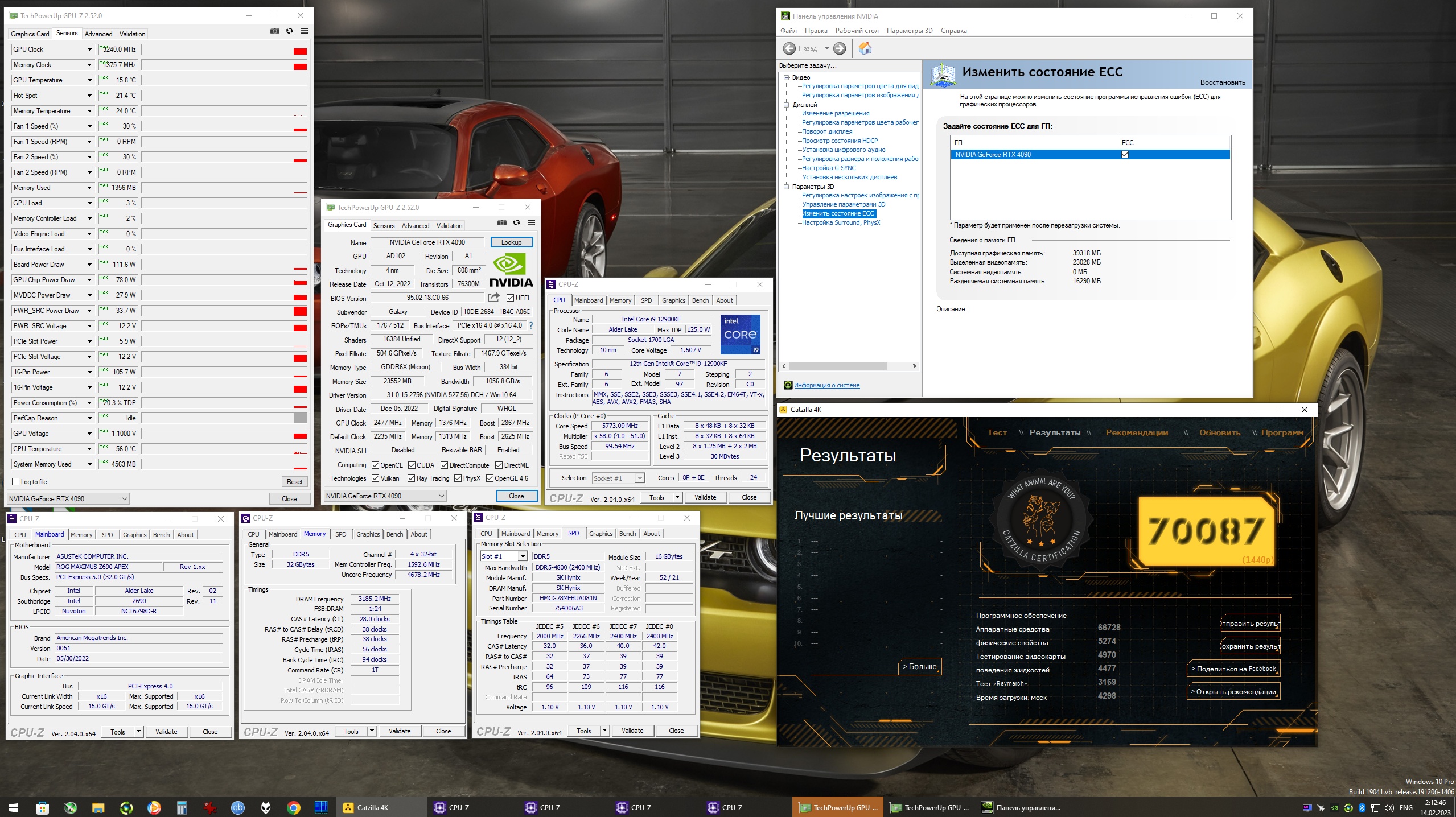Click the camera icon in GPU-Z Graphics Card window
This screenshot has height=817, width=1456.
tap(502, 222)
